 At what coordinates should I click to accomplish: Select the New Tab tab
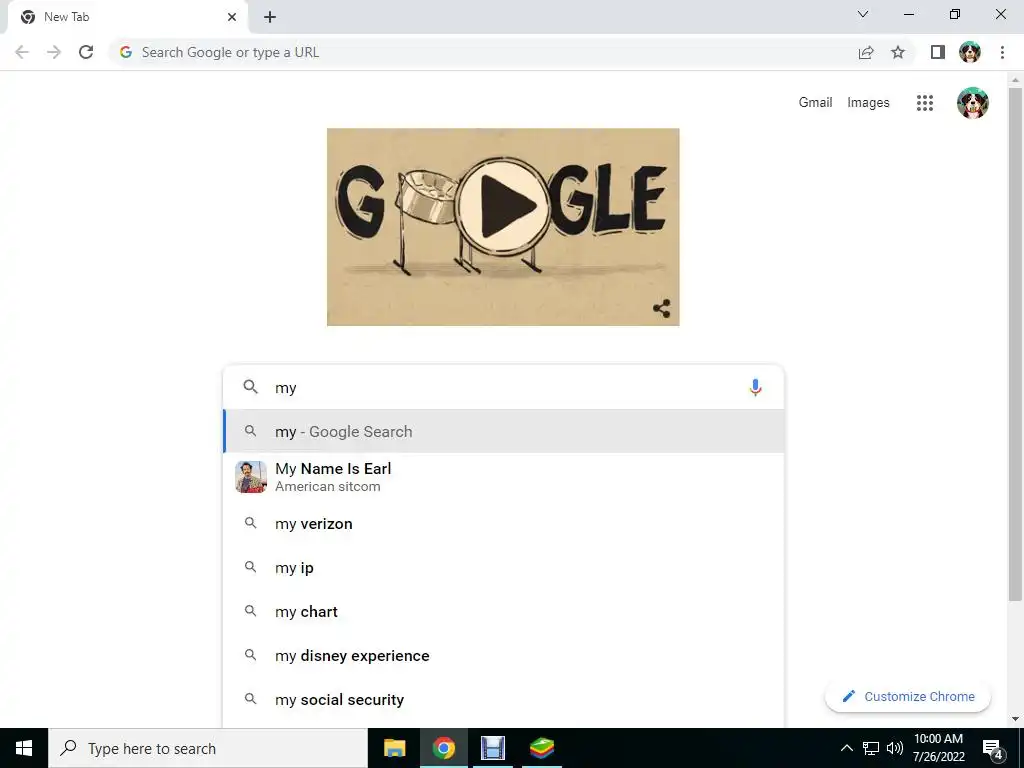click(x=127, y=18)
